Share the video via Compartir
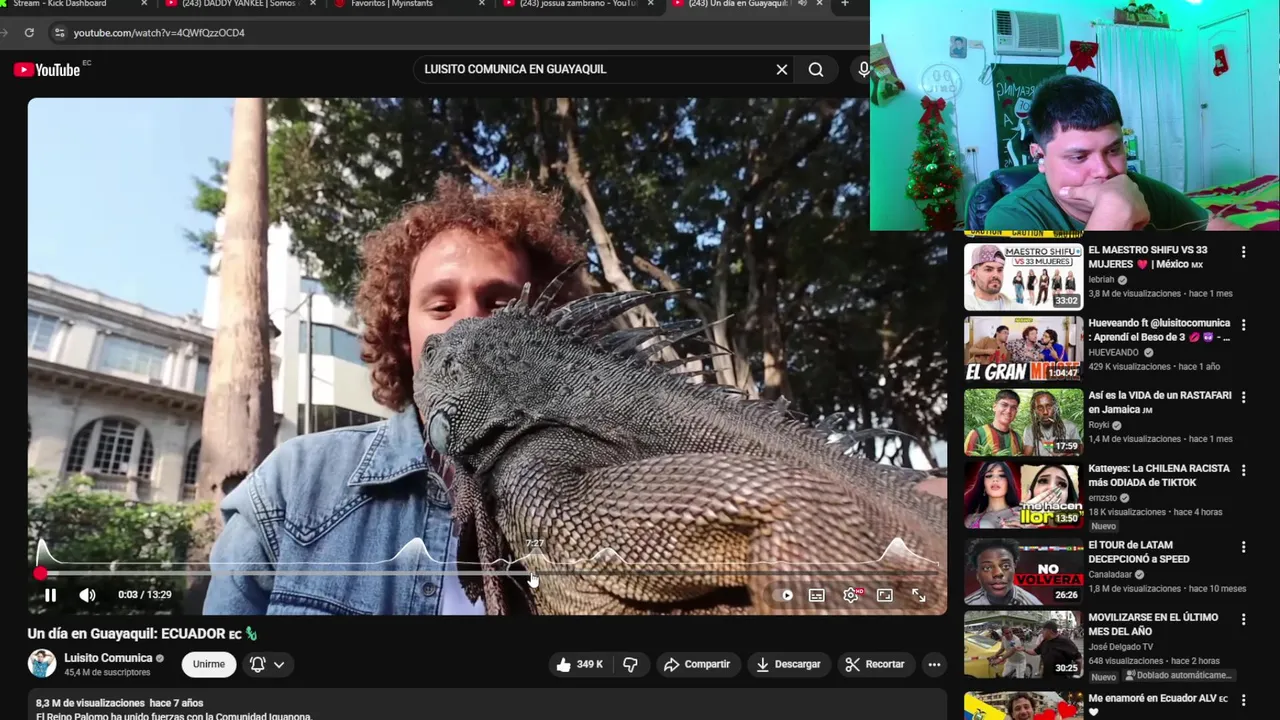The image size is (1280, 720). 697,664
